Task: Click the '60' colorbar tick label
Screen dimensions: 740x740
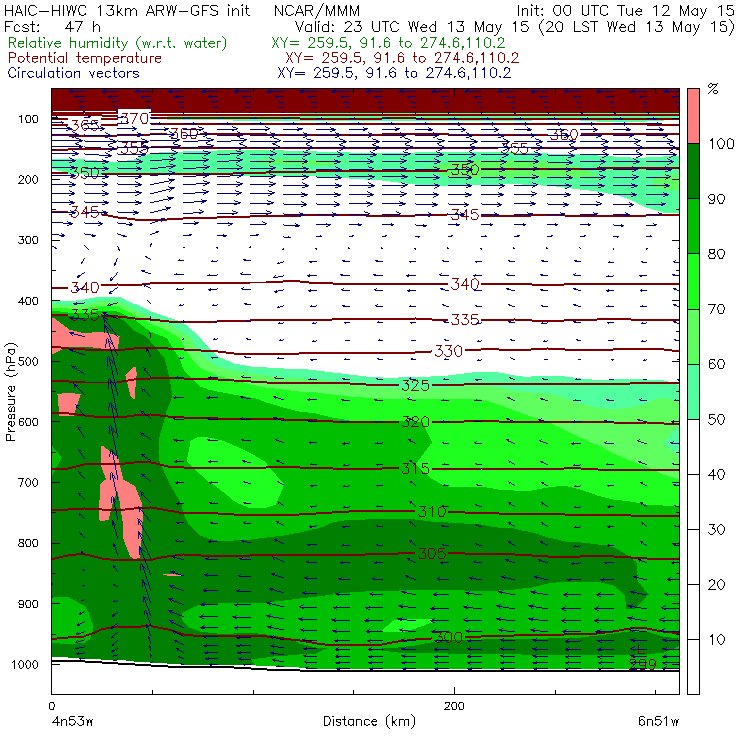Action: coord(716,364)
